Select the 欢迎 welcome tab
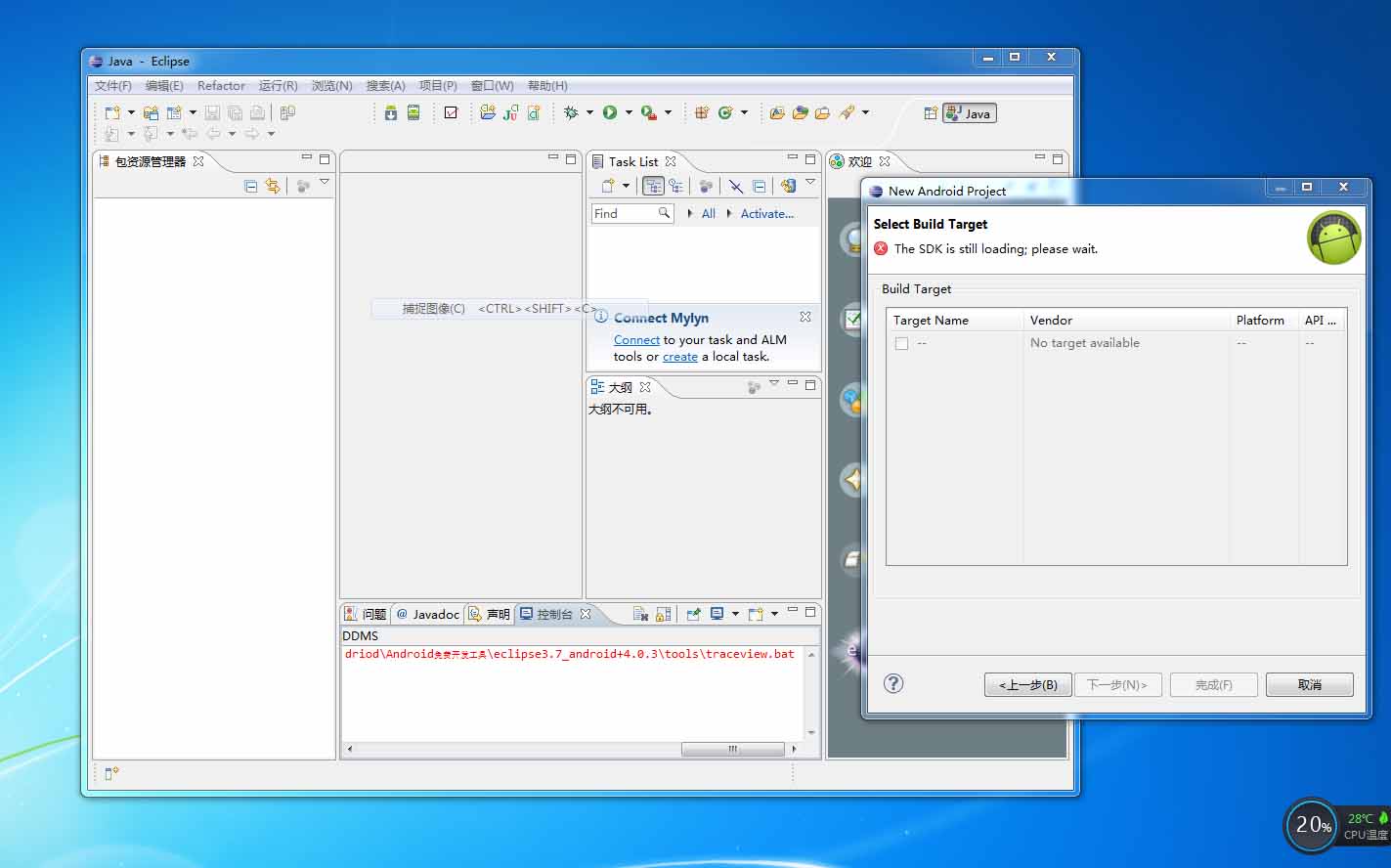Viewport: 1391px width, 868px height. pyautogui.click(x=859, y=161)
